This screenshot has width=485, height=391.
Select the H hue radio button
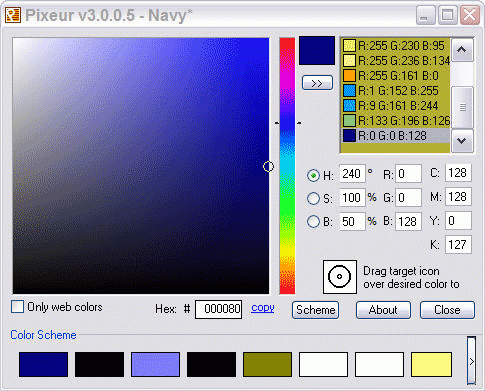[x=313, y=175]
